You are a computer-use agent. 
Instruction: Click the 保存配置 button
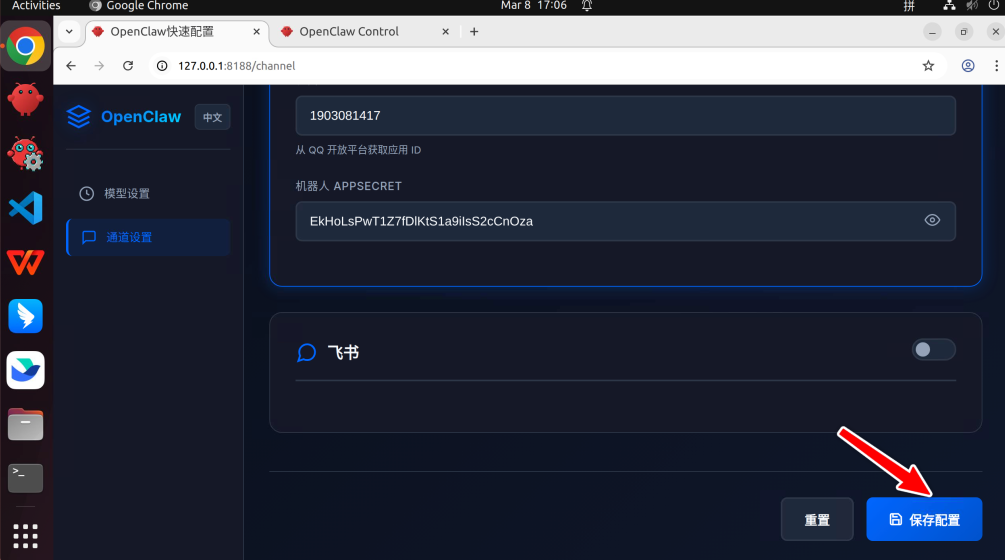coord(924,520)
